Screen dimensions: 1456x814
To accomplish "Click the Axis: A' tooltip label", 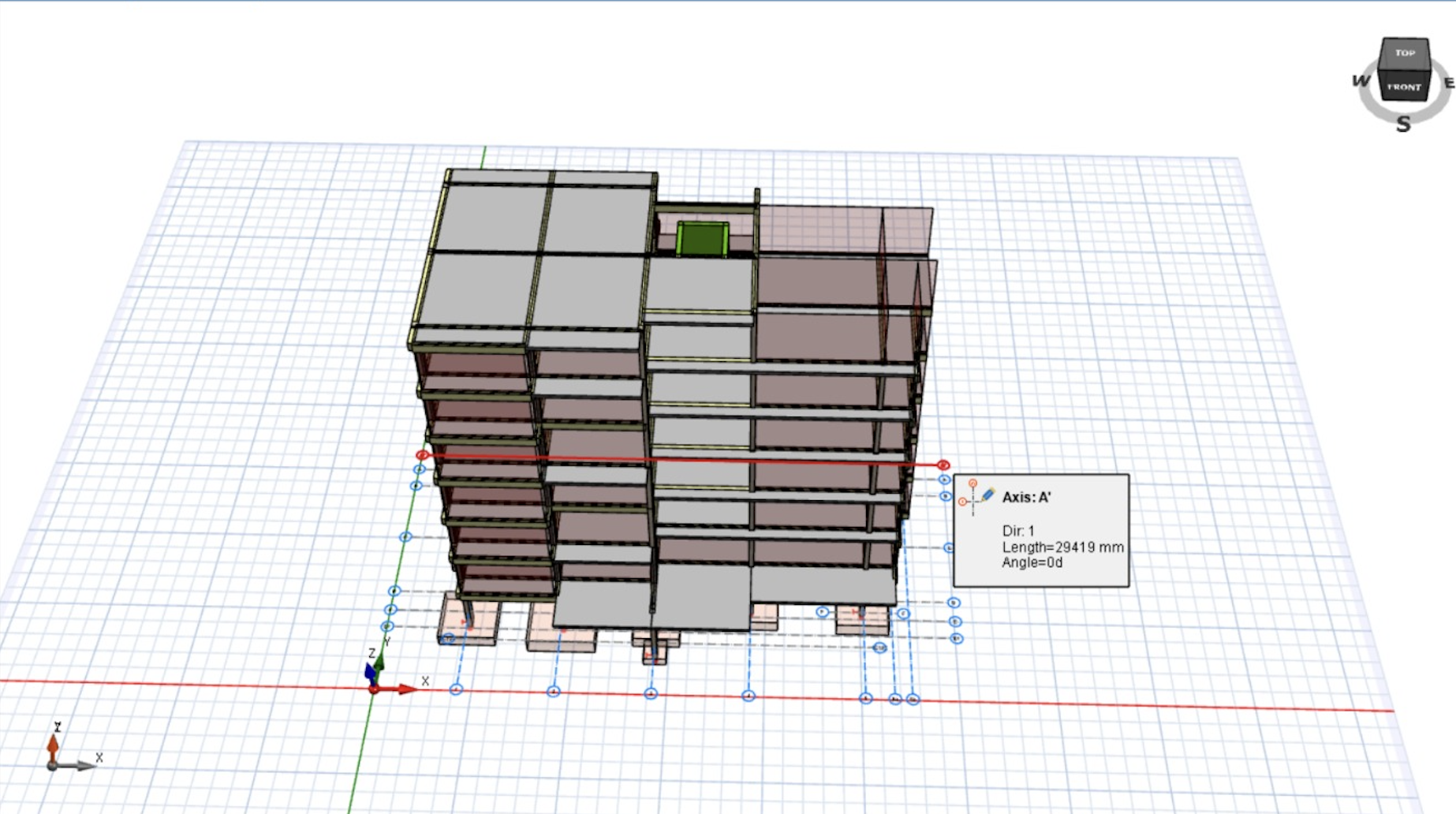I will pos(1026,497).
